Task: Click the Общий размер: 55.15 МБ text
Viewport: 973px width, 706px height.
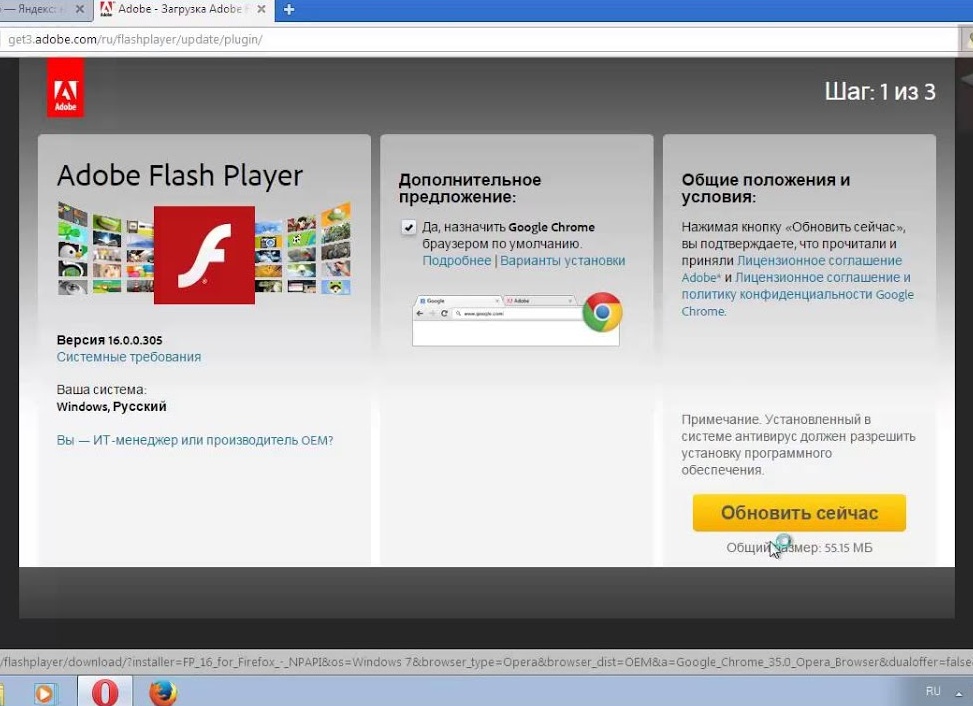Action: 799,548
